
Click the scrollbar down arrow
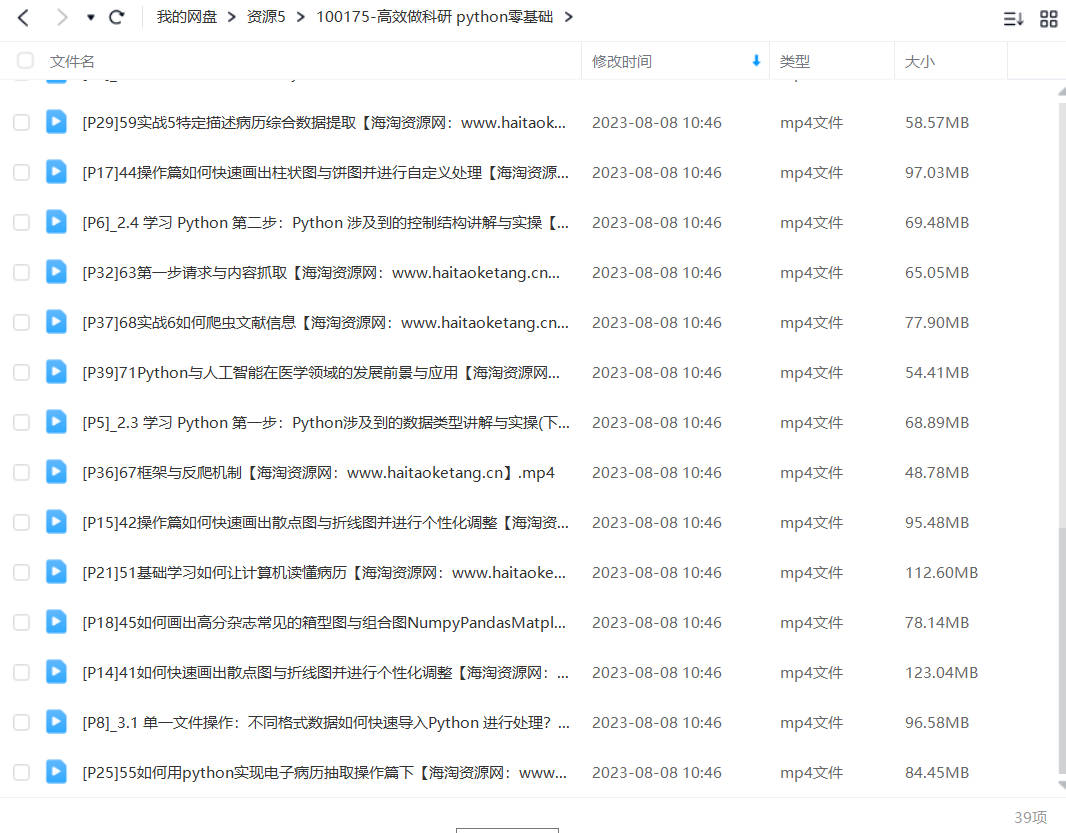[x=1062, y=785]
